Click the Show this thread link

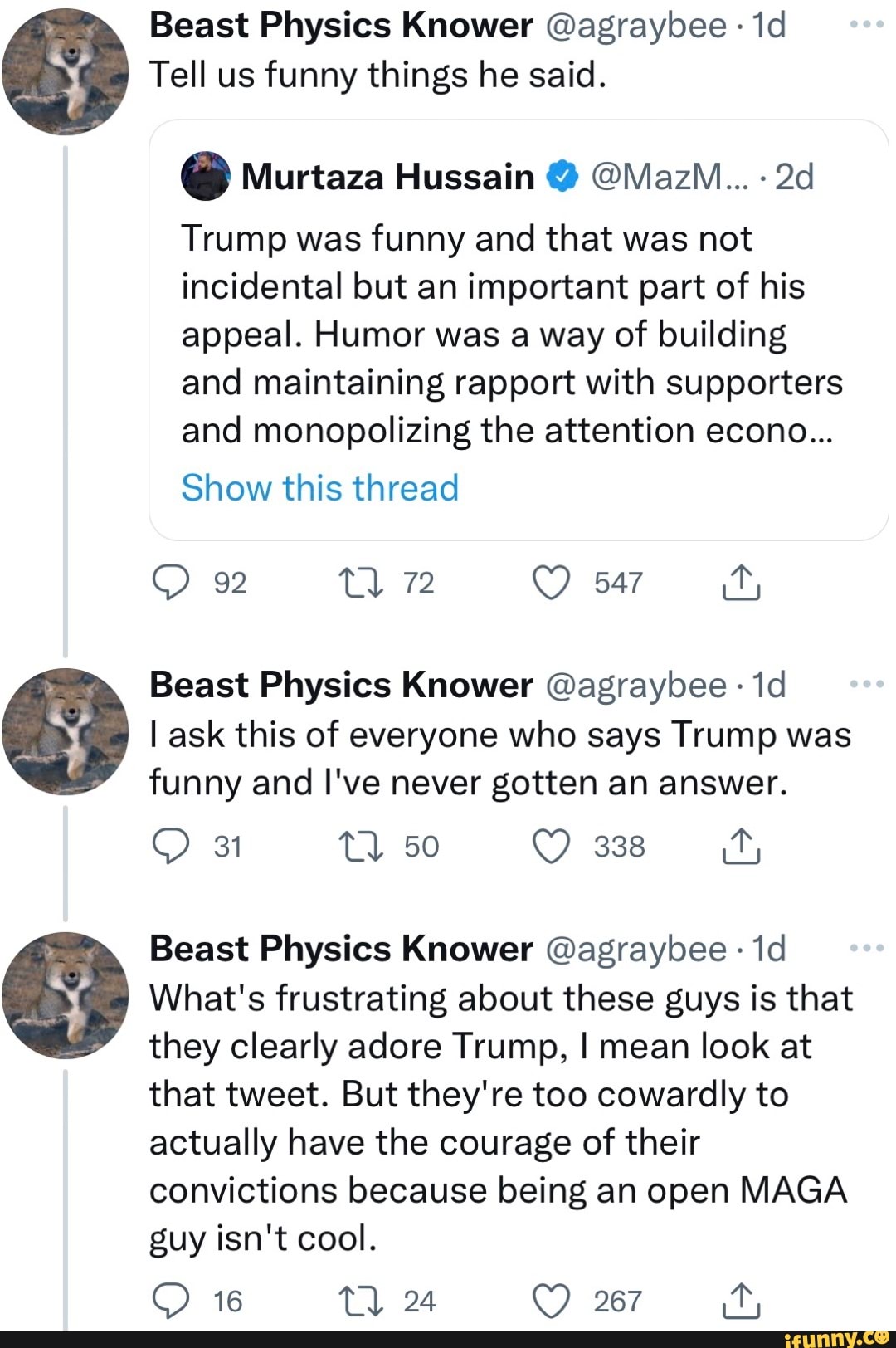tap(319, 488)
